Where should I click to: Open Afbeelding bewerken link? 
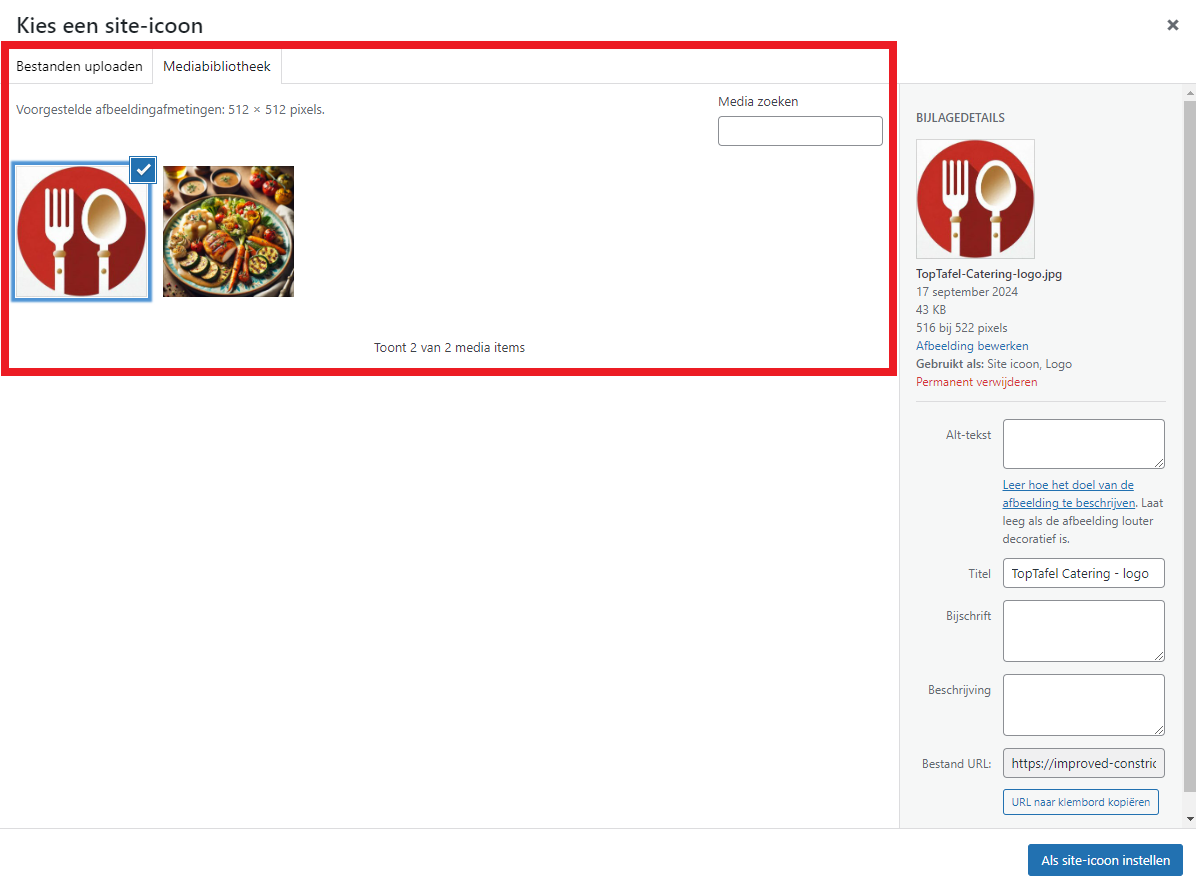[972, 345]
